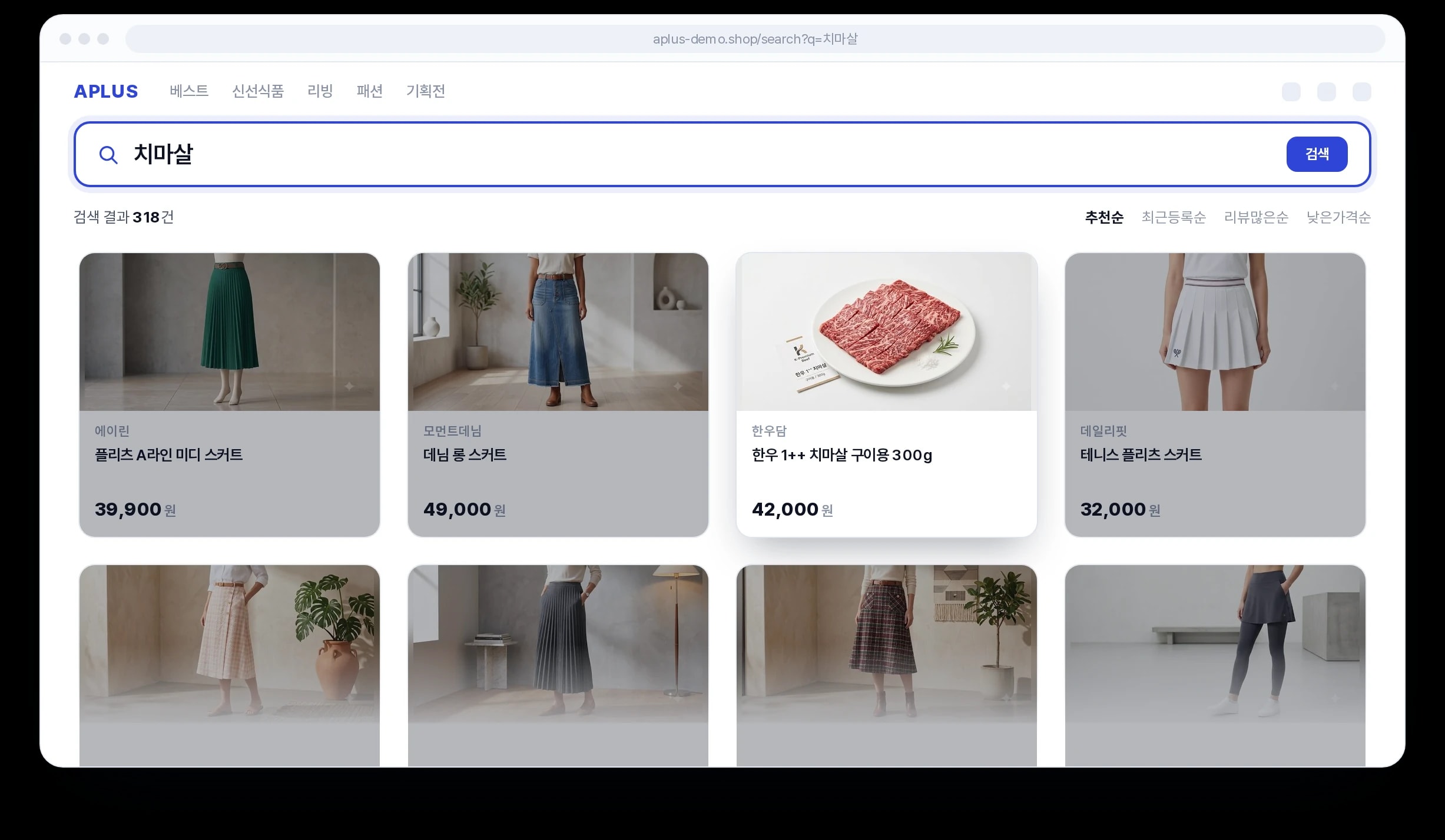Click the 42,000 원 price
Image resolution: width=1445 pixels, height=840 pixels.
click(x=793, y=509)
